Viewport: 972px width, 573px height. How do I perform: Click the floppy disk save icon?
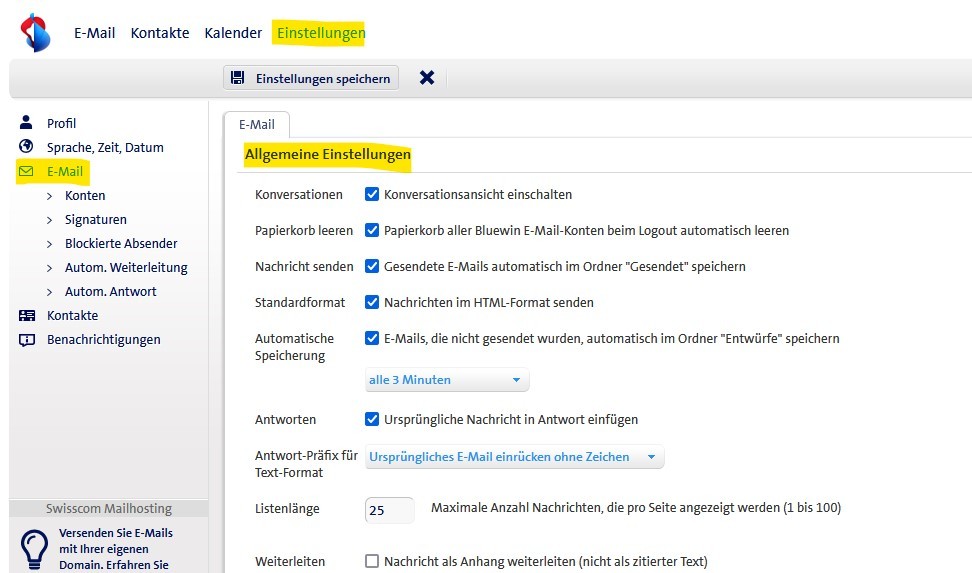(x=238, y=78)
